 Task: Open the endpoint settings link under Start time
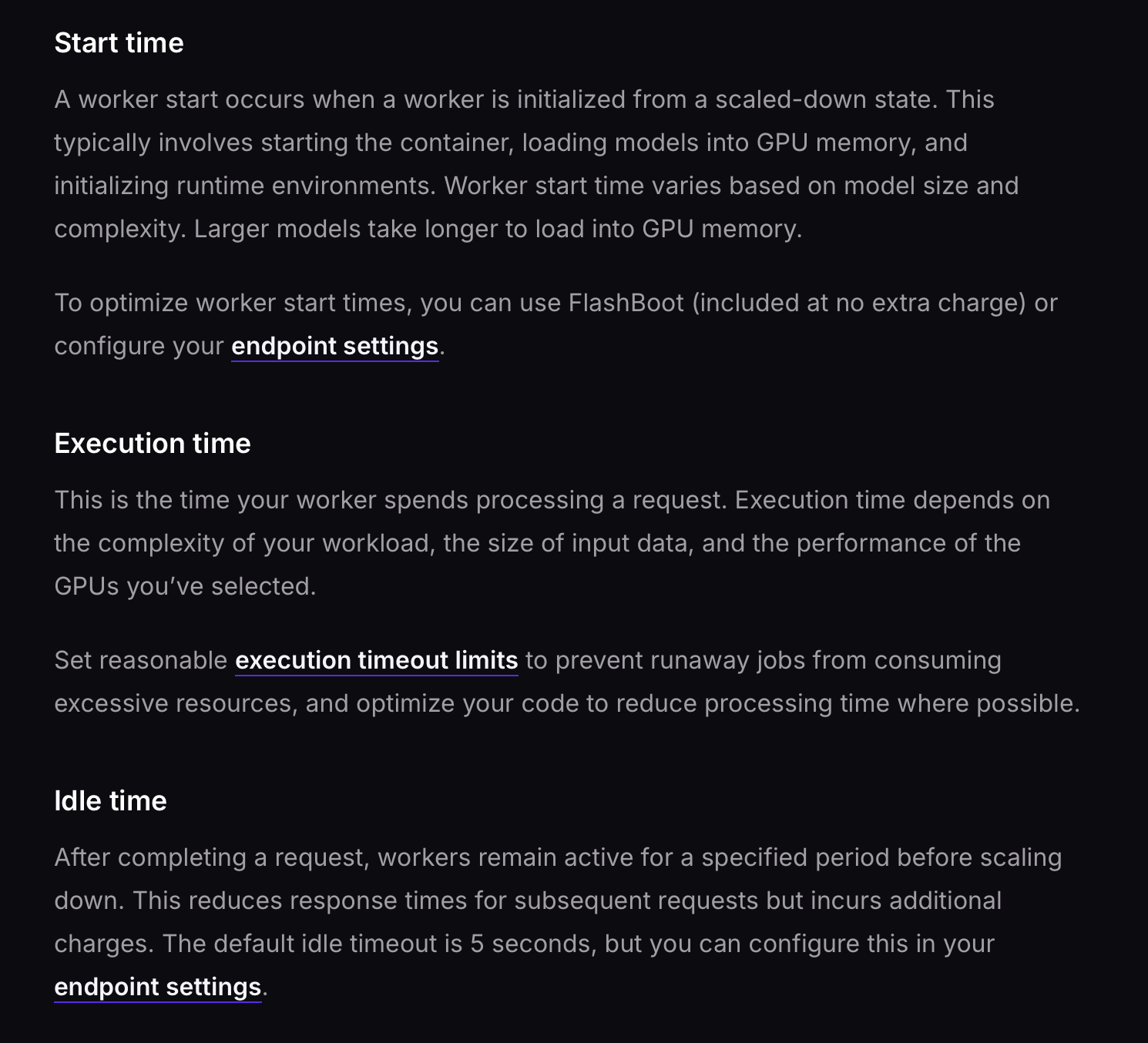pyautogui.click(x=334, y=346)
